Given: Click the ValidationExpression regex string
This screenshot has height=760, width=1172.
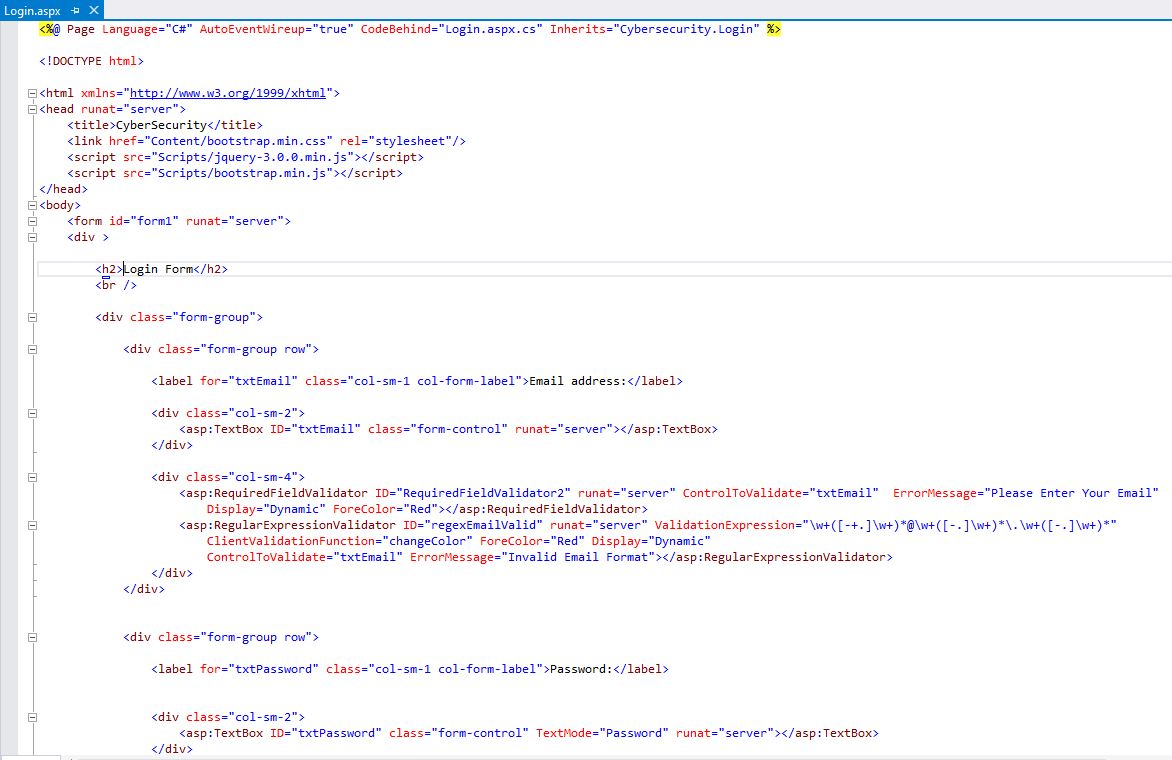Looking at the screenshot, I should pos(960,525).
